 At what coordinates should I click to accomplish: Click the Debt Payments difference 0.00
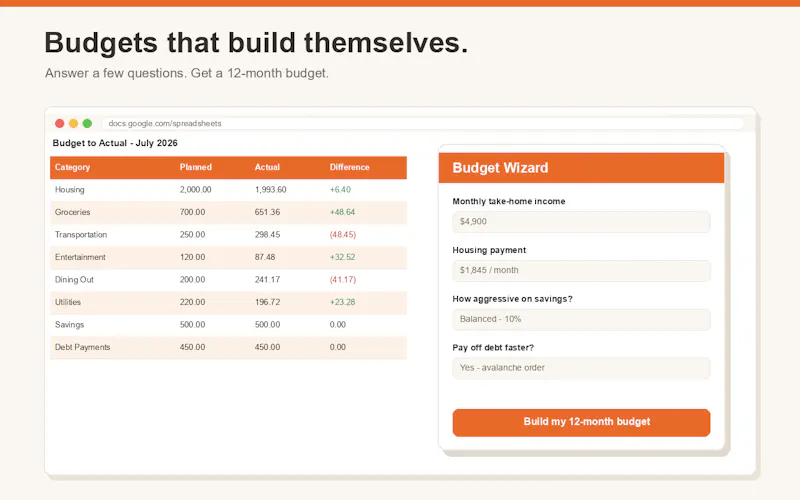coord(337,347)
